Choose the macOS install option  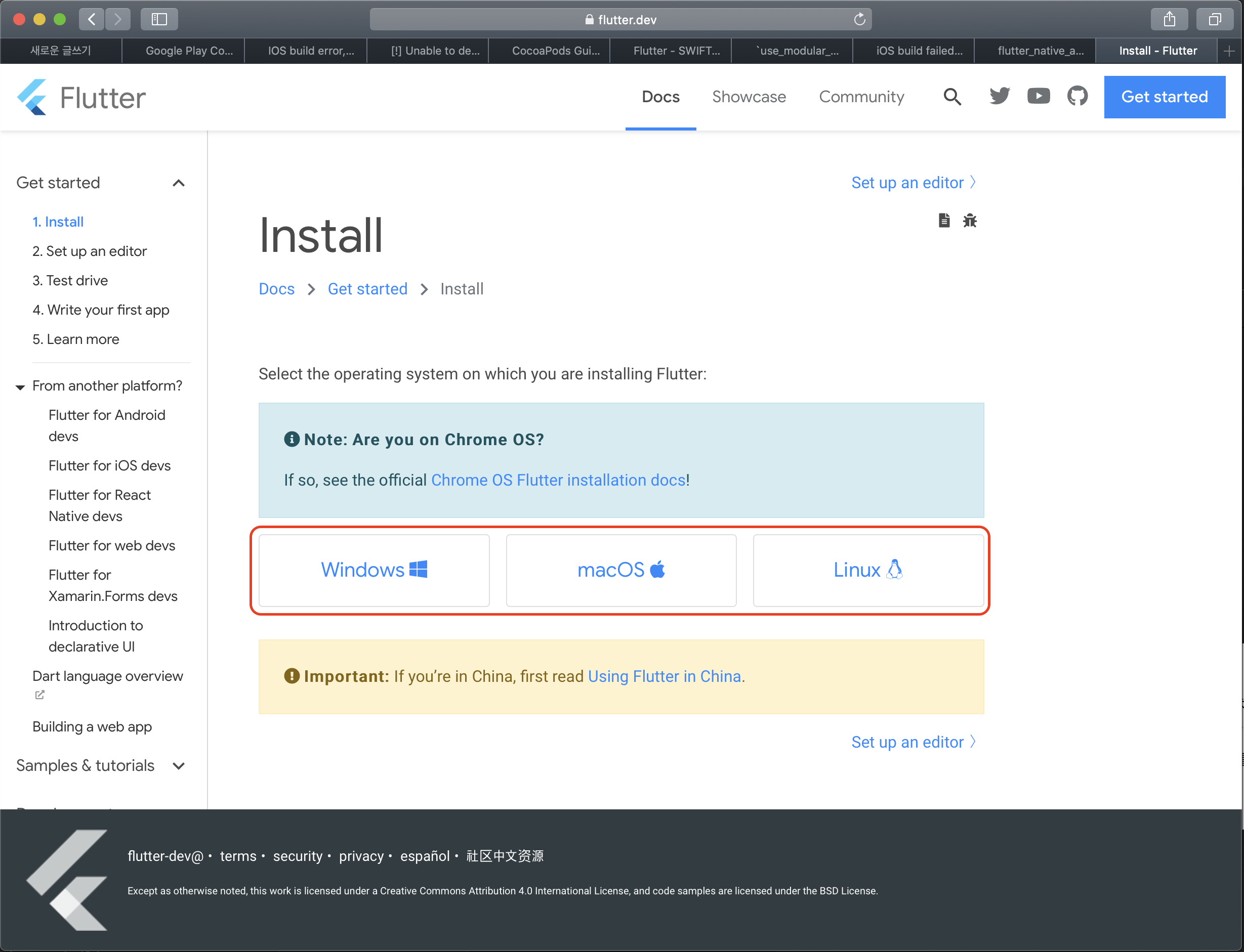click(x=621, y=570)
